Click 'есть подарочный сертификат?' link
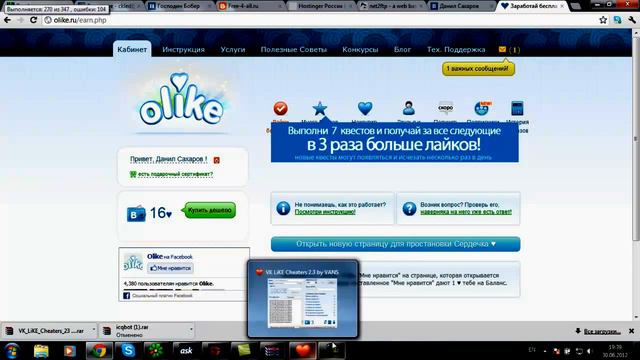Viewport: 640px width, 360px height. pyautogui.click(x=175, y=174)
